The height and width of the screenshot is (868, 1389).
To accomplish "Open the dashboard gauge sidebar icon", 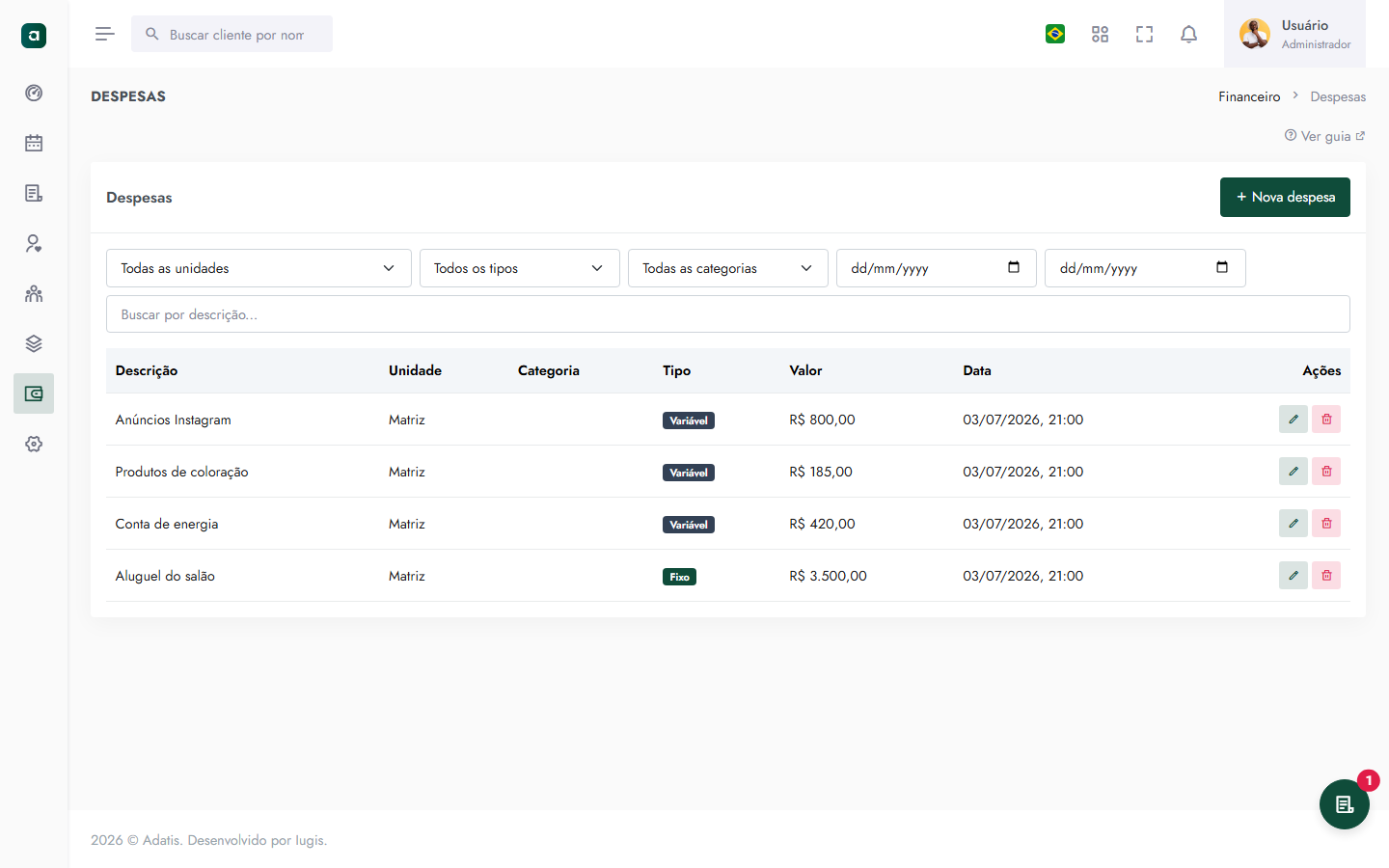I will (34, 93).
